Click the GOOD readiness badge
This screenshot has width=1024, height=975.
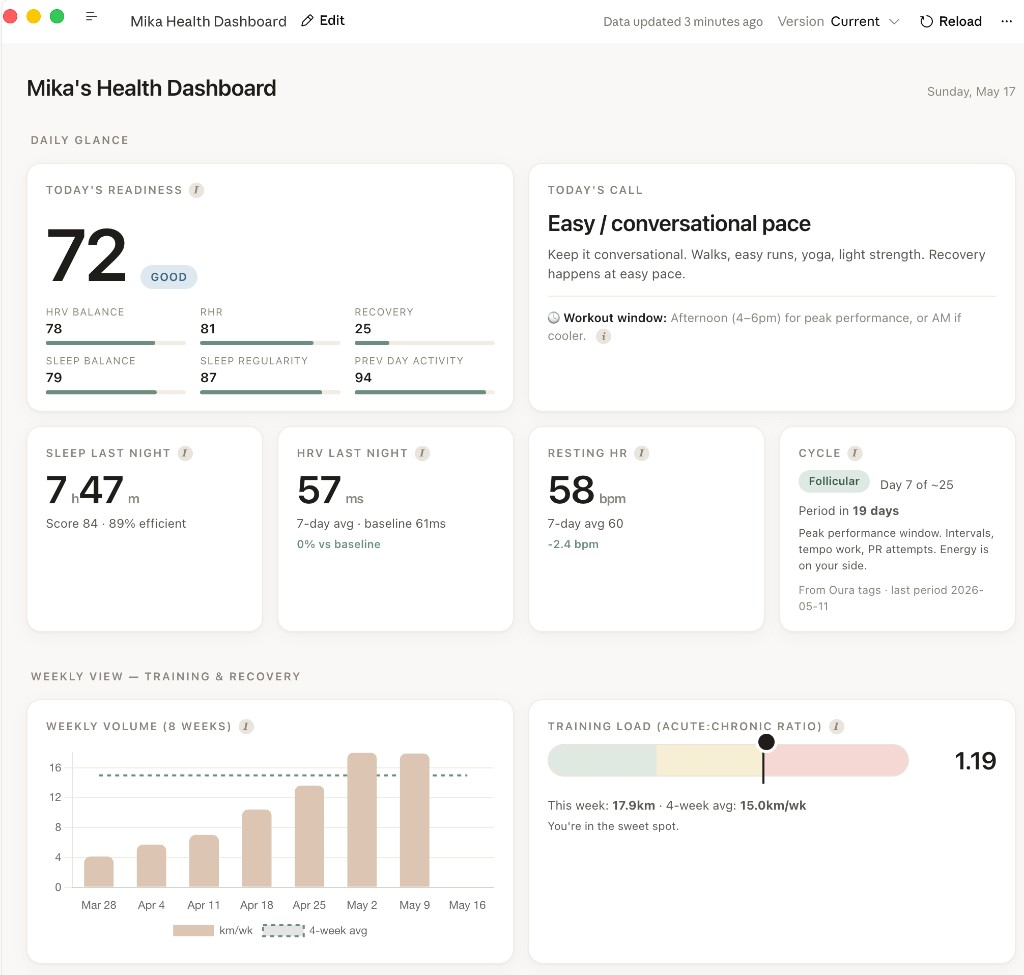click(168, 277)
